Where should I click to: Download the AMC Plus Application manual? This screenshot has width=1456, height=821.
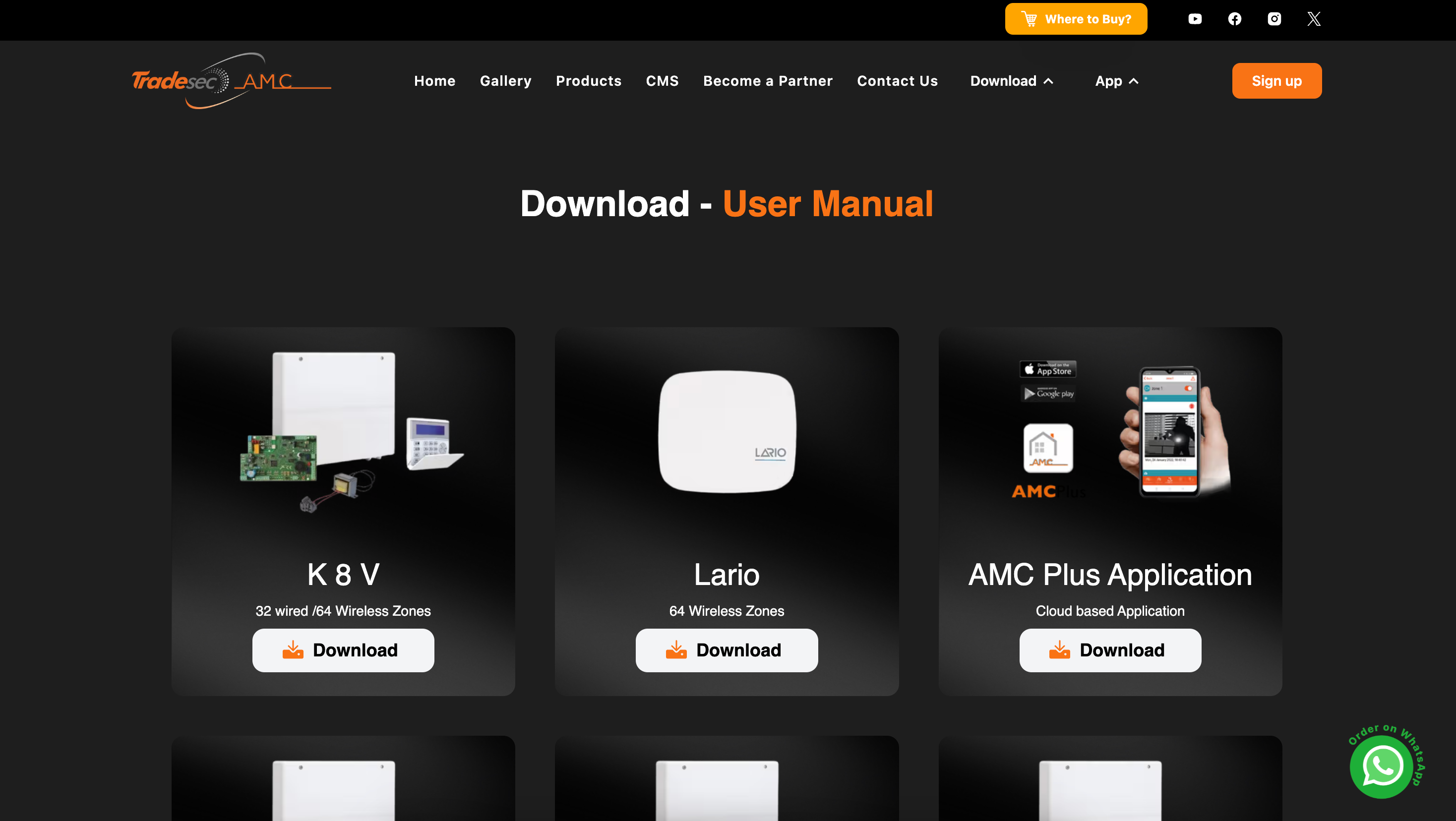tap(1109, 650)
